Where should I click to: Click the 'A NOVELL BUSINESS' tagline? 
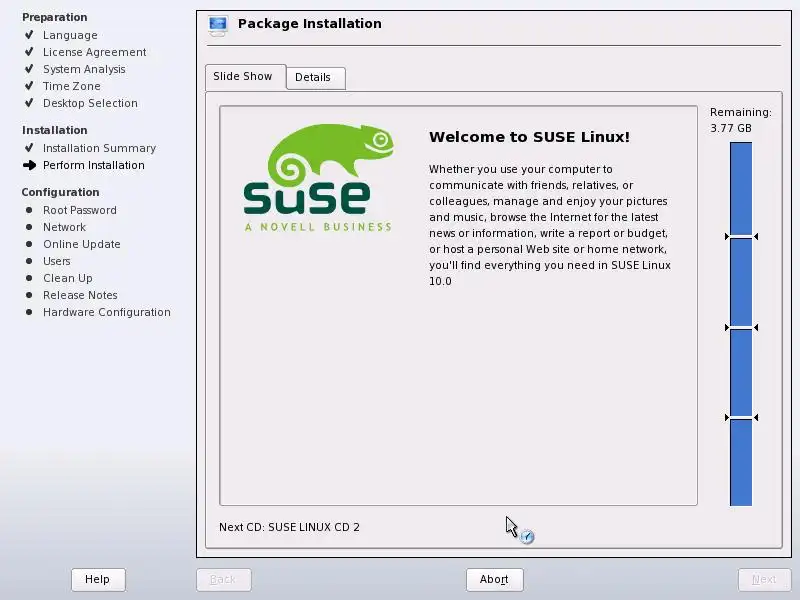[318, 227]
